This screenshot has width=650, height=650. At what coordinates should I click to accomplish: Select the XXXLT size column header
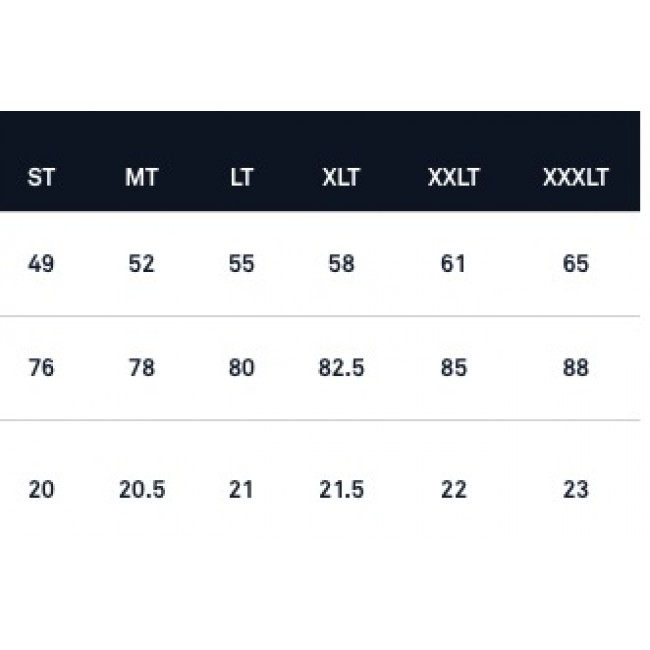(x=575, y=179)
